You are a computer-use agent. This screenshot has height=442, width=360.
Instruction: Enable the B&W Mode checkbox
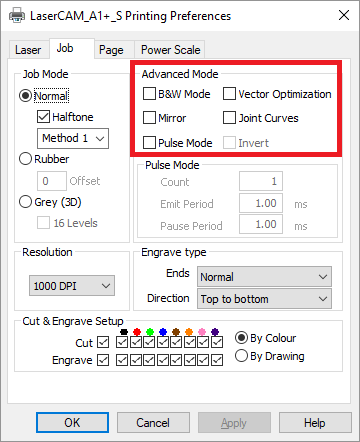pos(149,94)
